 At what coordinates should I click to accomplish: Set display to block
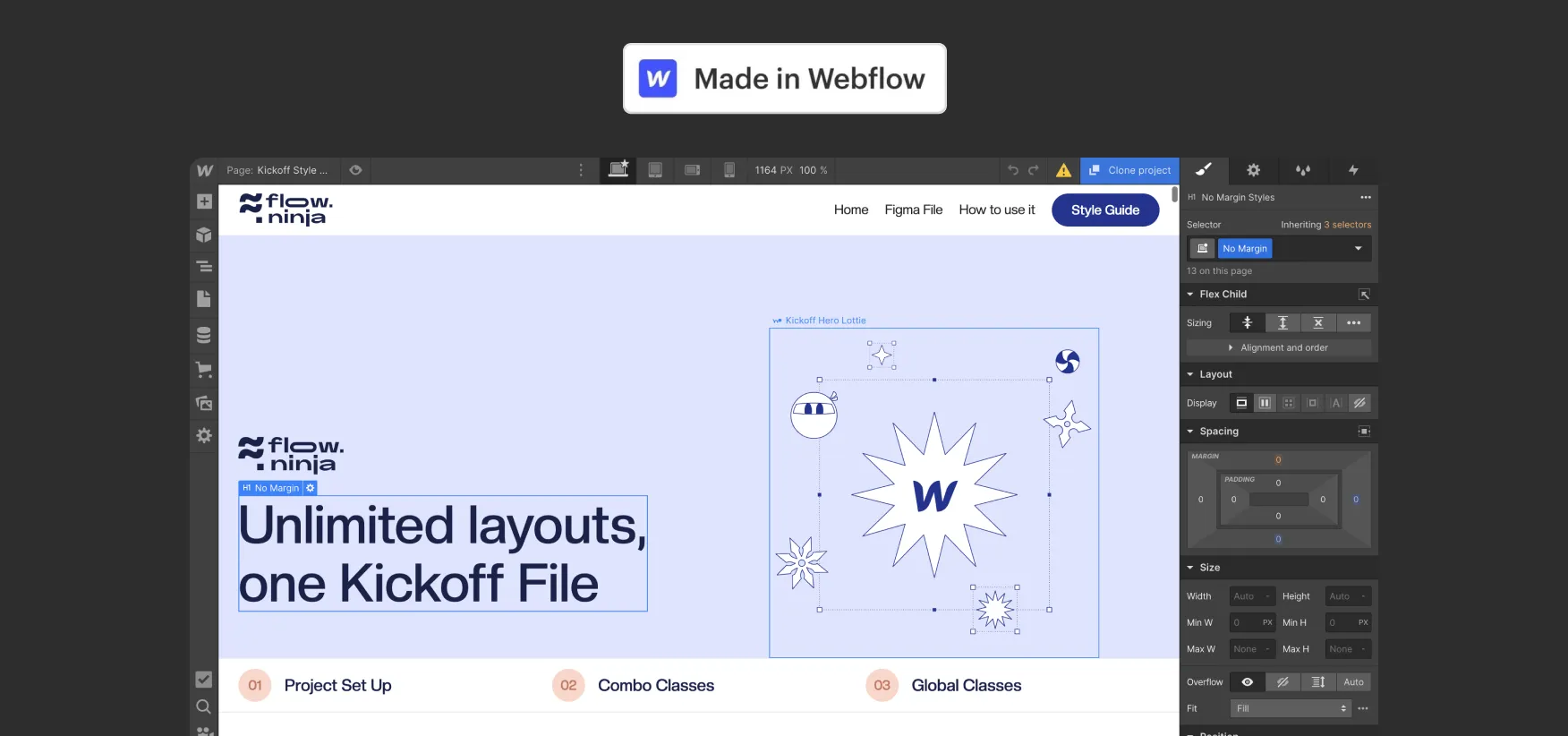coord(1241,403)
